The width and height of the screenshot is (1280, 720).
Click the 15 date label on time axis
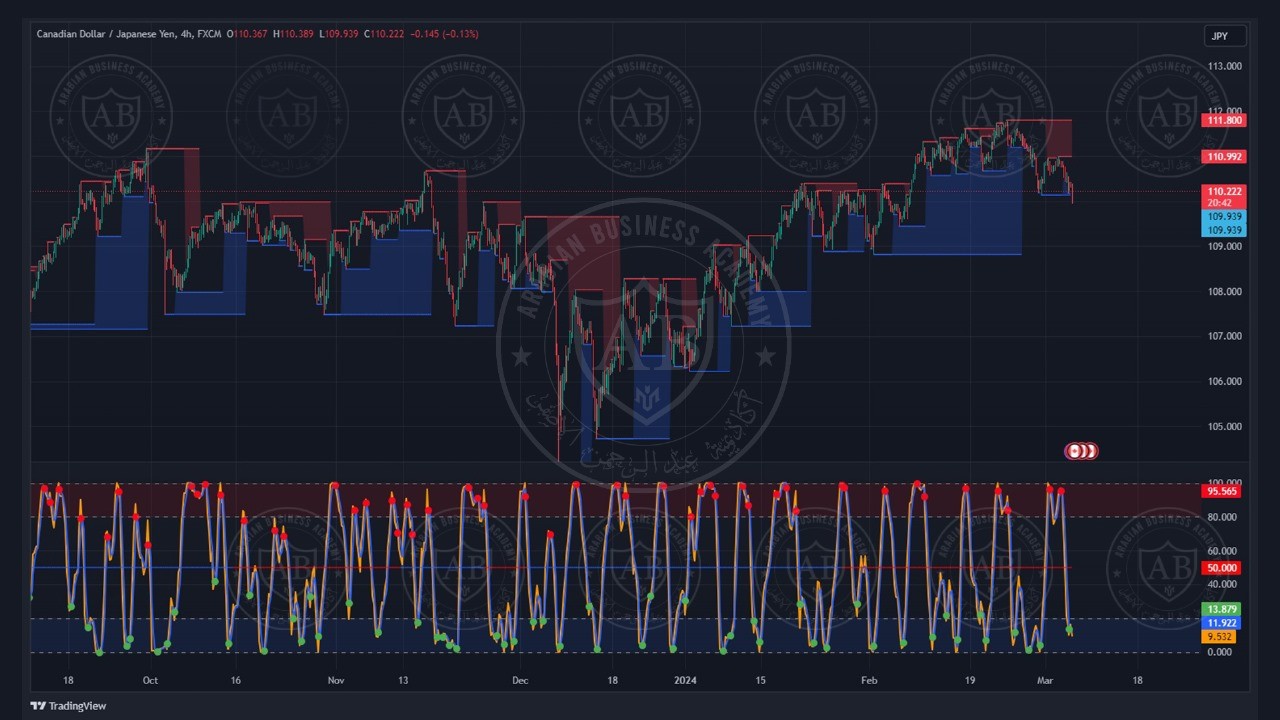[x=761, y=680]
